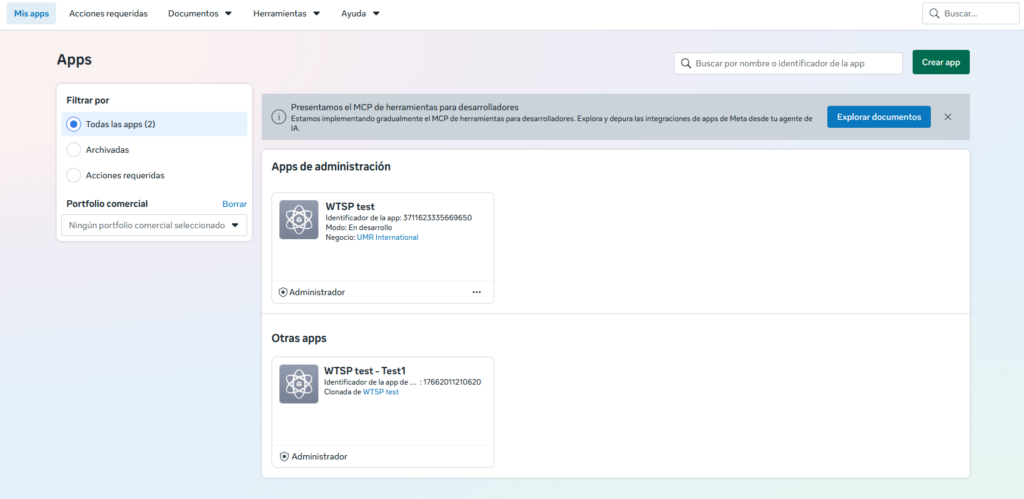Open three-dot menu on WTSP test card
Screen dimensions: 1024x499
point(477,292)
